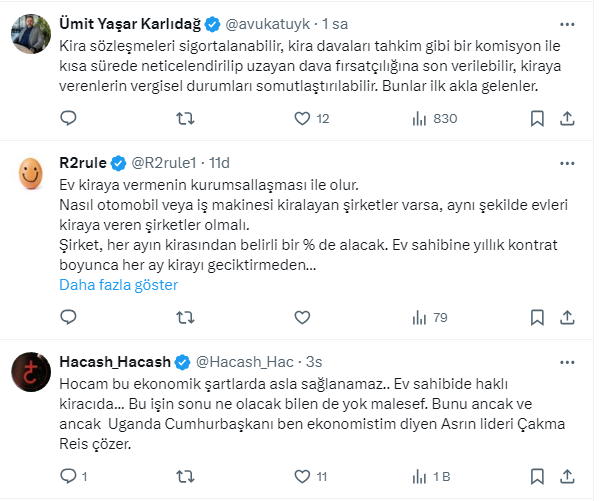The width and height of the screenshot is (610, 501).
Task: View analytics showing 79 views
Action: [x=420, y=319]
